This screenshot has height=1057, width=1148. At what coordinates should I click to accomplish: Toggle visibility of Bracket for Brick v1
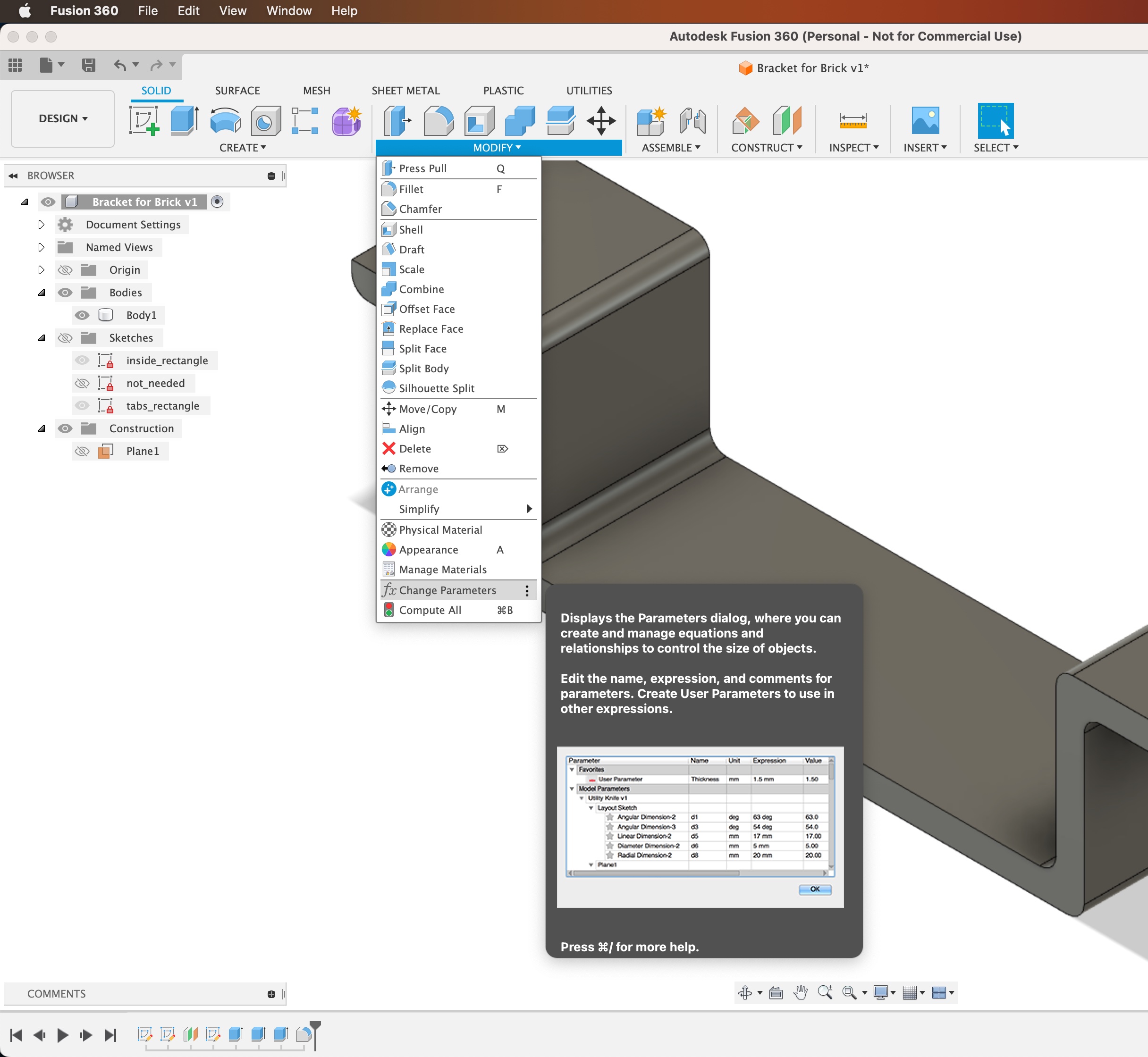click(48, 202)
